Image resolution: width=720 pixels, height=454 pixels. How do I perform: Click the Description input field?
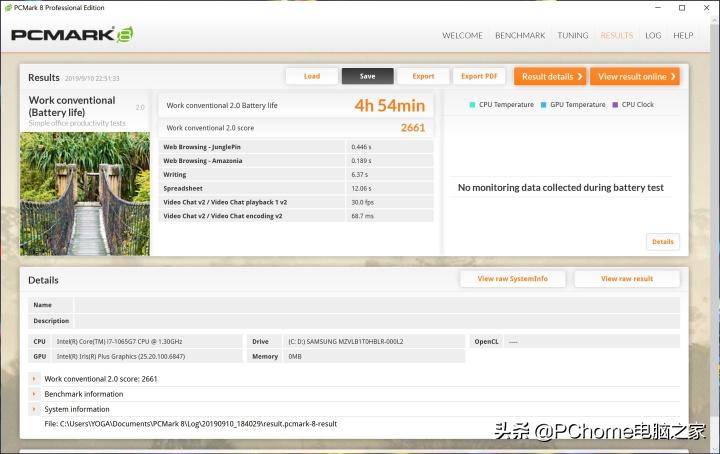(x=377, y=321)
